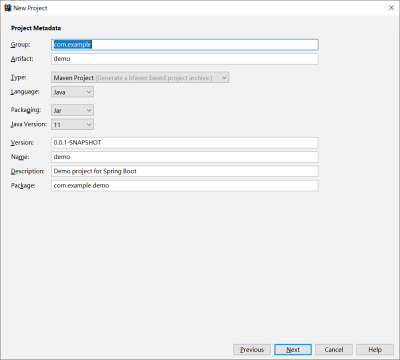Click the chevron on the Packaging box
Viewport: 400px width, 360px height.
[89, 110]
